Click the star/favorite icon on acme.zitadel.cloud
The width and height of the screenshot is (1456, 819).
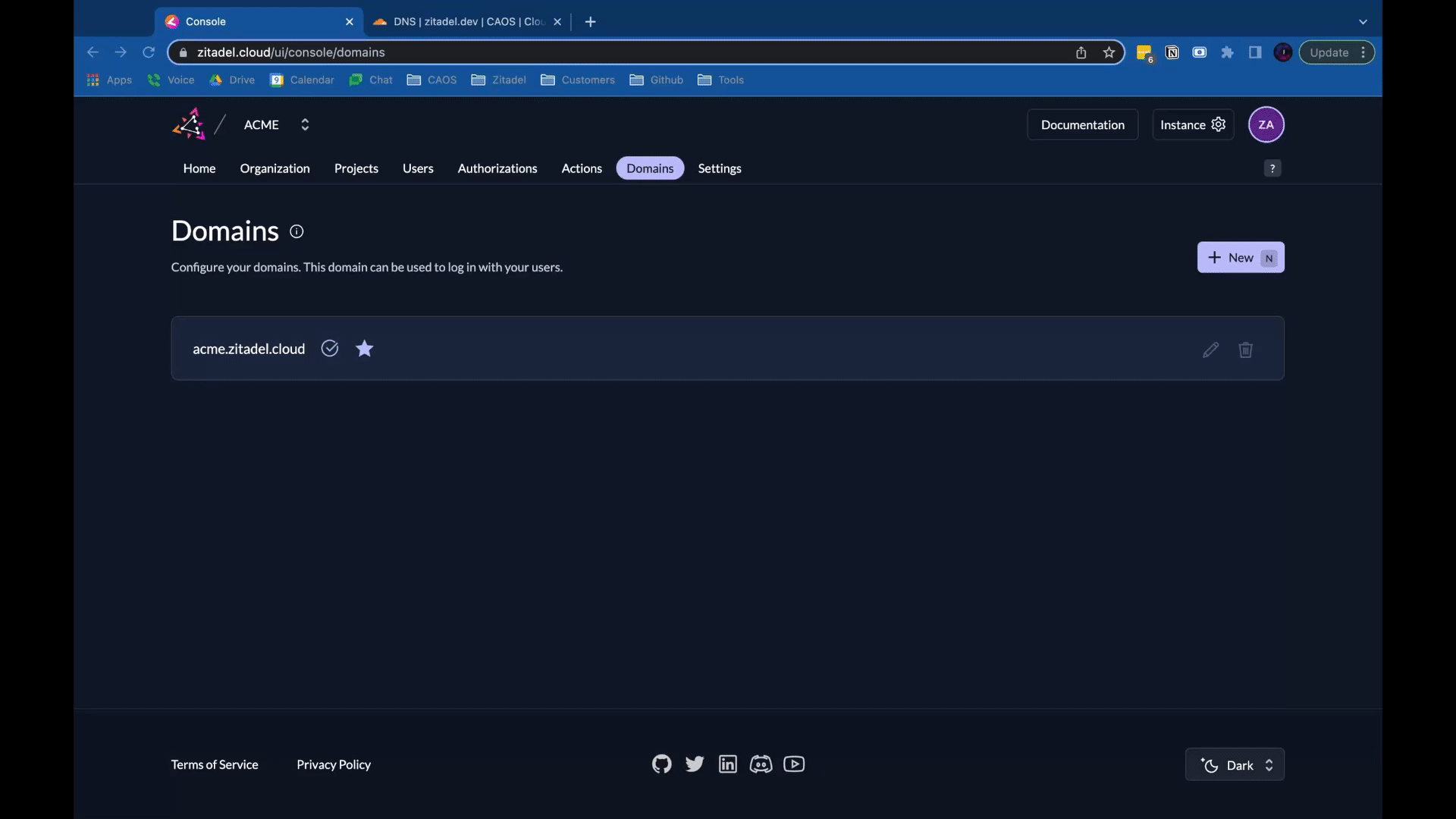point(364,348)
